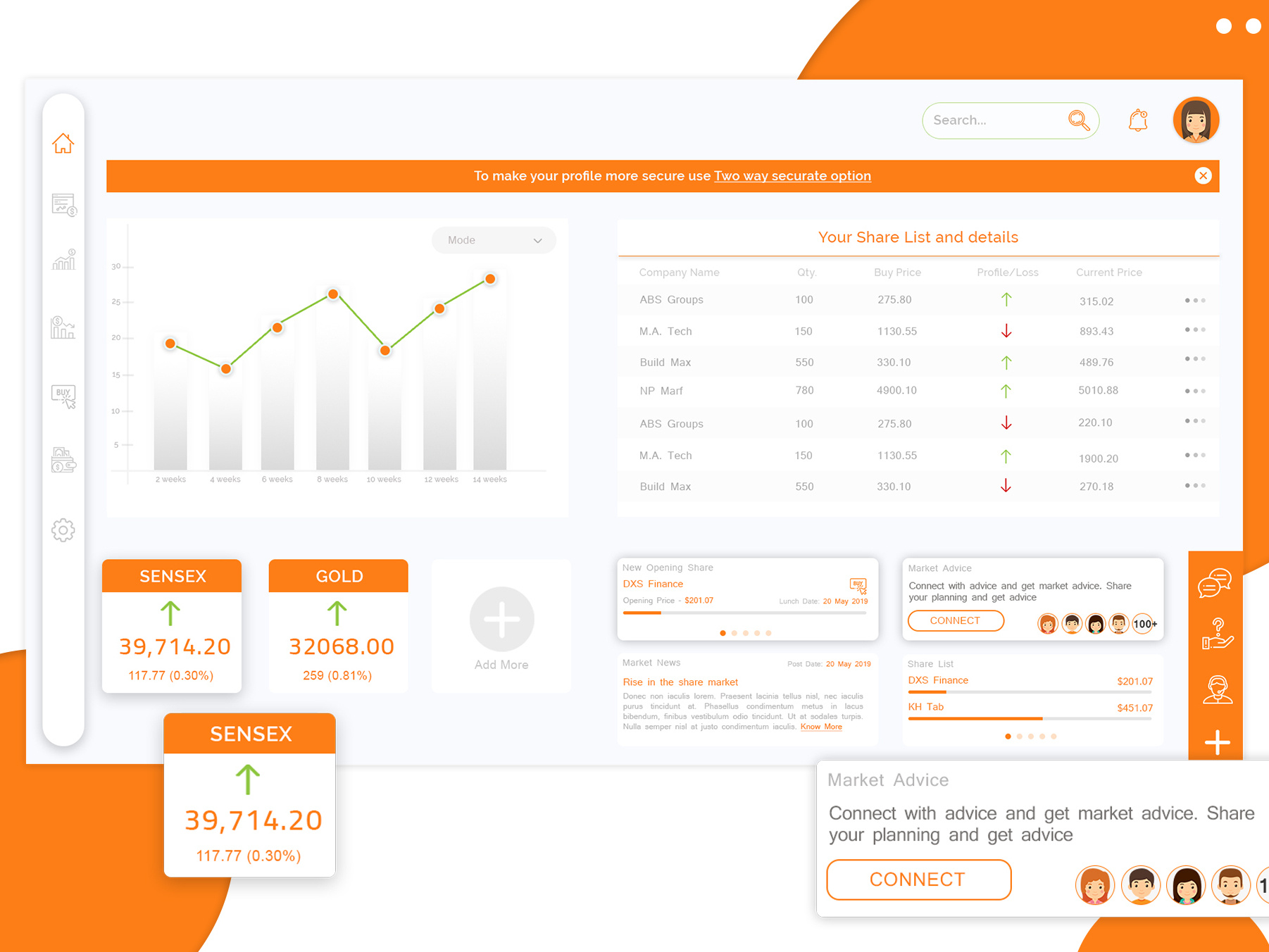
Task: Click the wallet icon in the sidebar
Action: [63, 461]
